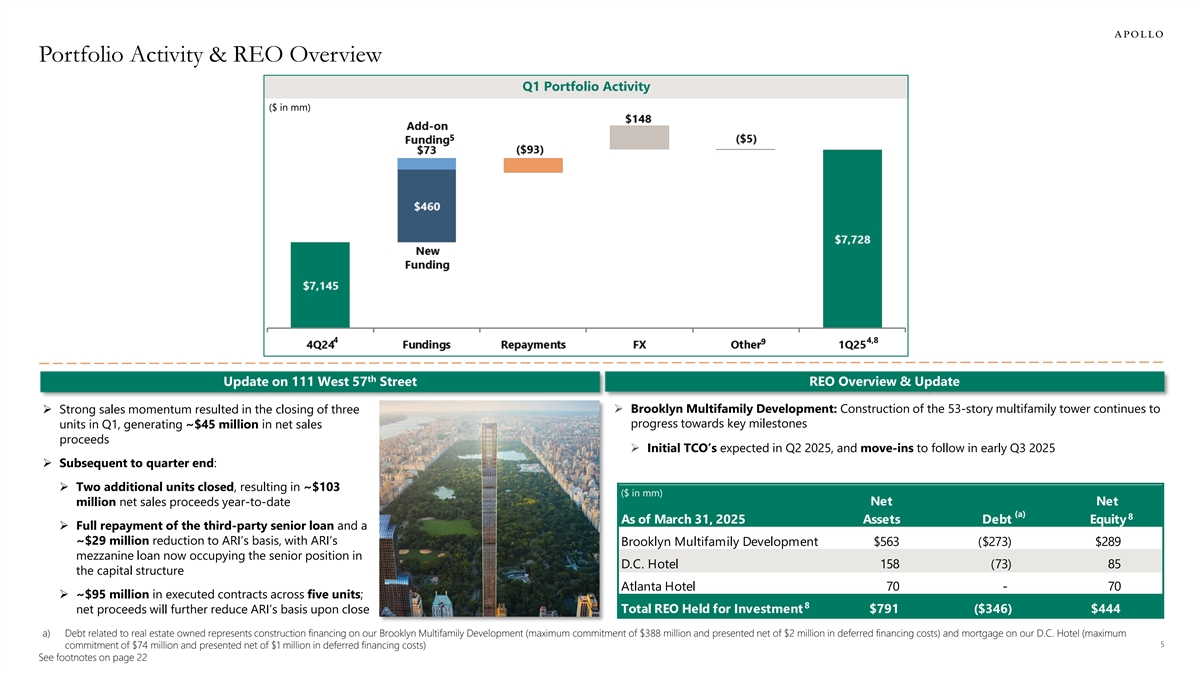Click the orange Repayments bar

click(x=532, y=165)
